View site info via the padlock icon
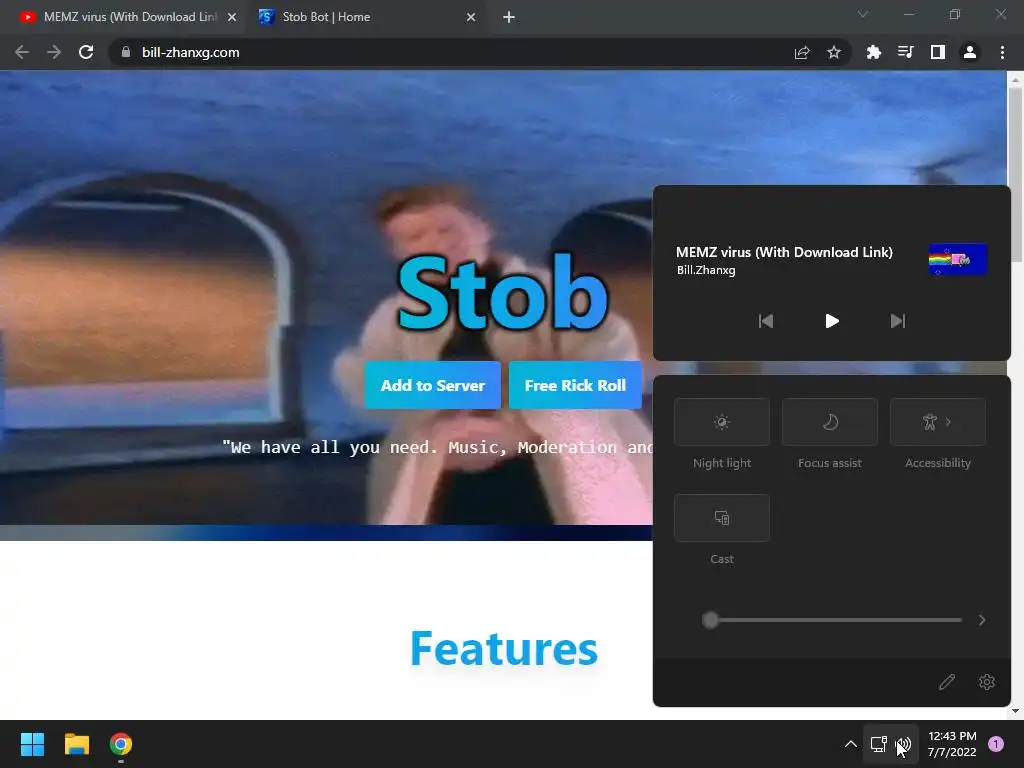The width and height of the screenshot is (1024, 768). coord(126,52)
